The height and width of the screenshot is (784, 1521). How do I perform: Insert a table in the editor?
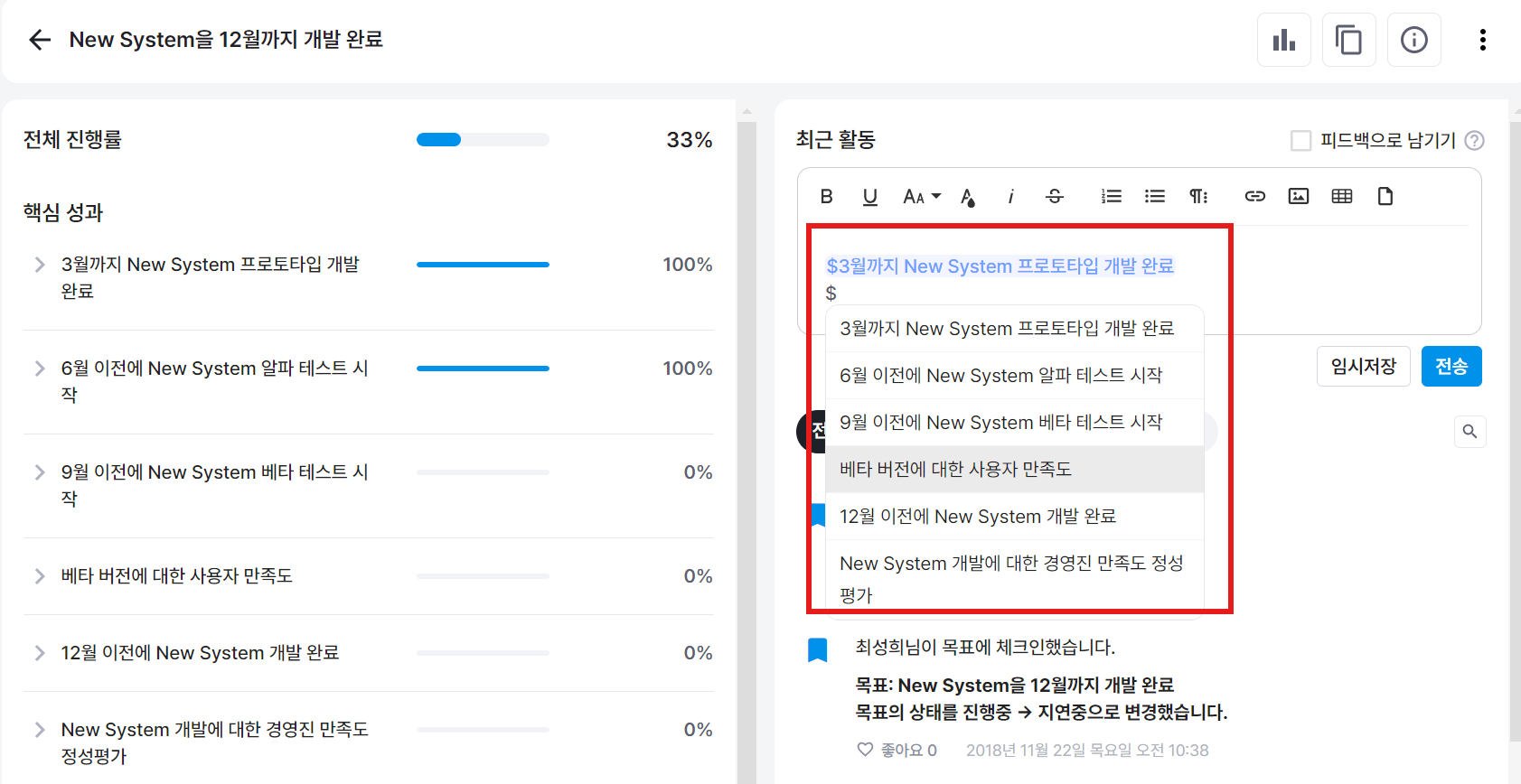pyautogui.click(x=1341, y=196)
